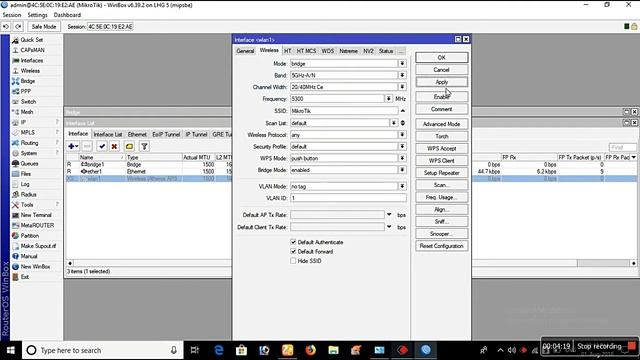Toggle Safe Mode button

[44, 27]
